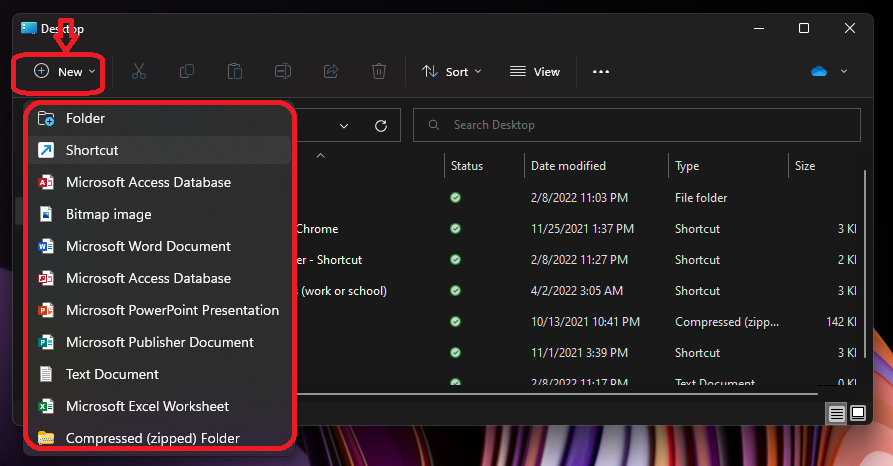Click the vertical scrollbar of file list
Viewport: 893px width, 466px height.
865,264
